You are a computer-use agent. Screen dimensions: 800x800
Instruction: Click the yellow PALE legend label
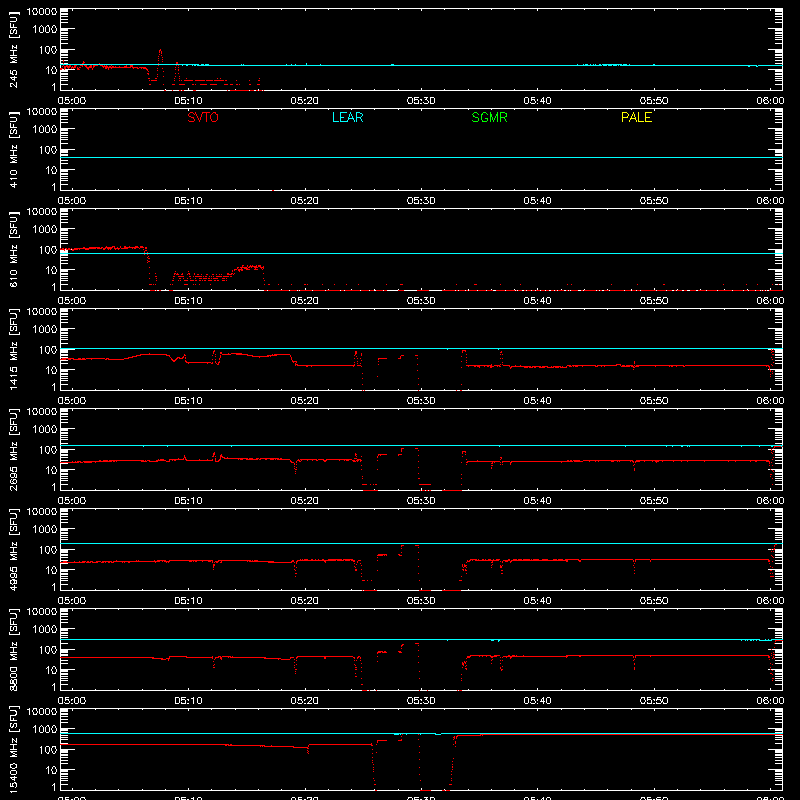coord(636,117)
